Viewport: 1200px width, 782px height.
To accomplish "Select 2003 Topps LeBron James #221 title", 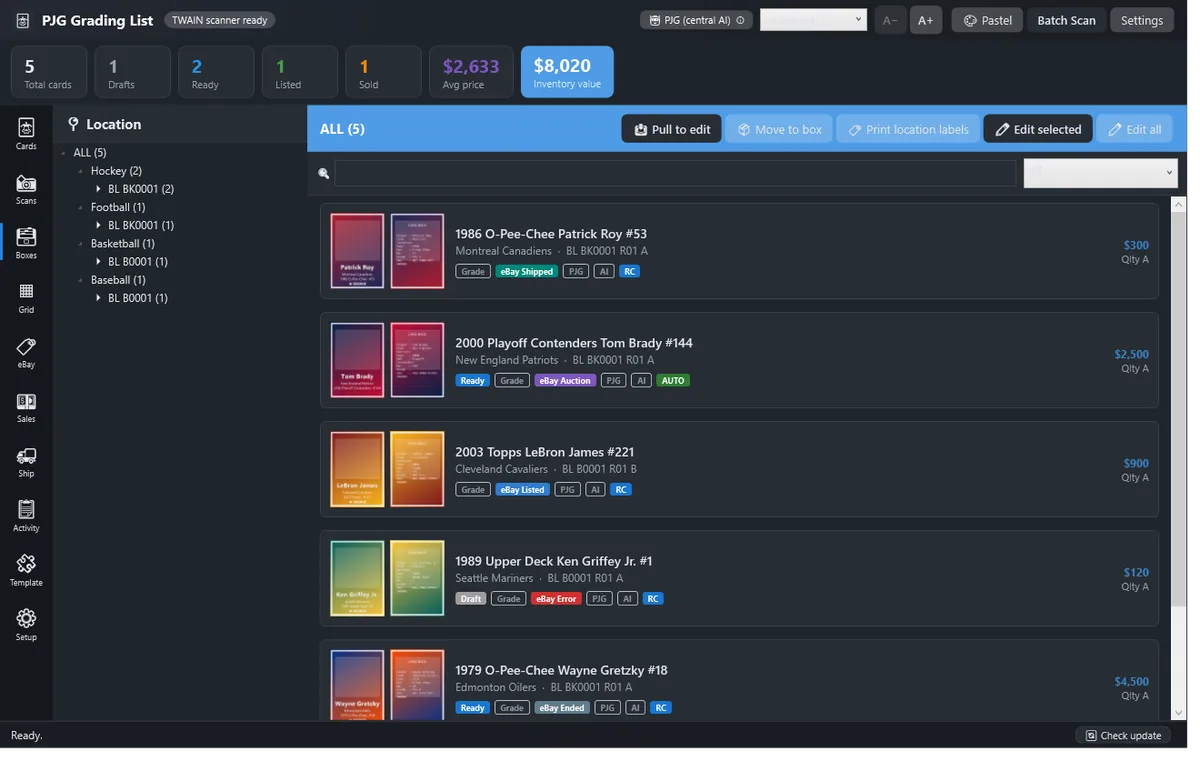I will click(x=544, y=451).
